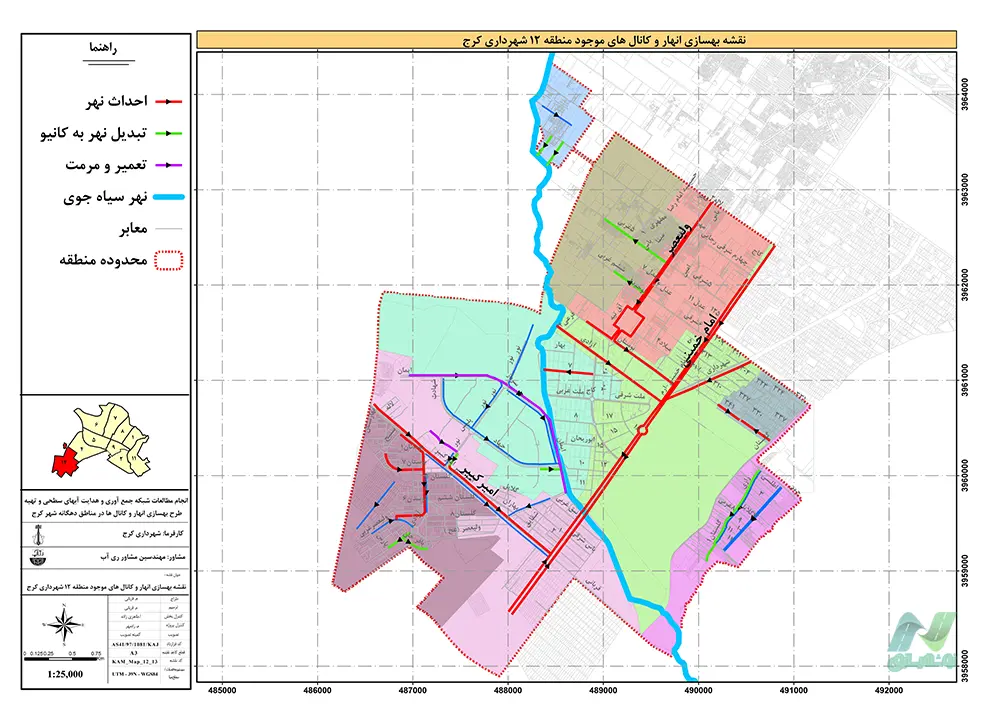Click the 488000 easting label on bottom axis
This screenshot has width=1000, height=708.
tap(508, 689)
